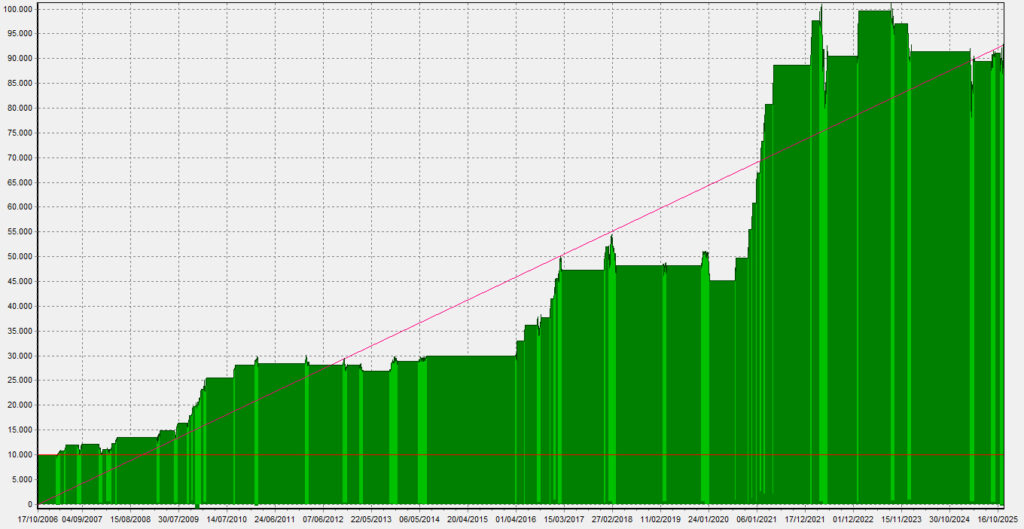Select the 17/10/2006 date label
This screenshot has height=529, width=1024.
[37, 520]
